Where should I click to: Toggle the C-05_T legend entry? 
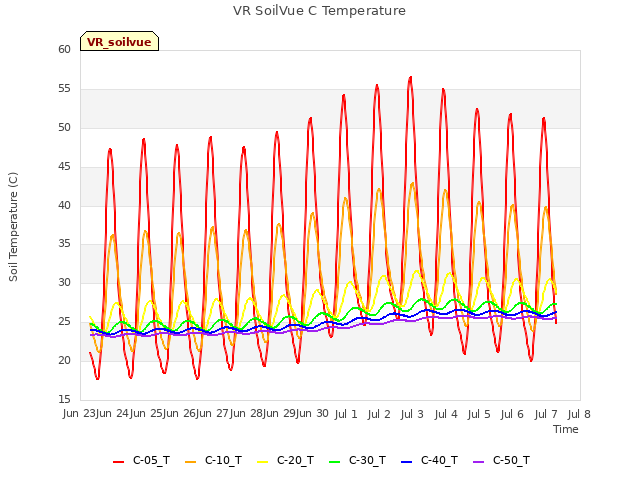click(x=142, y=460)
